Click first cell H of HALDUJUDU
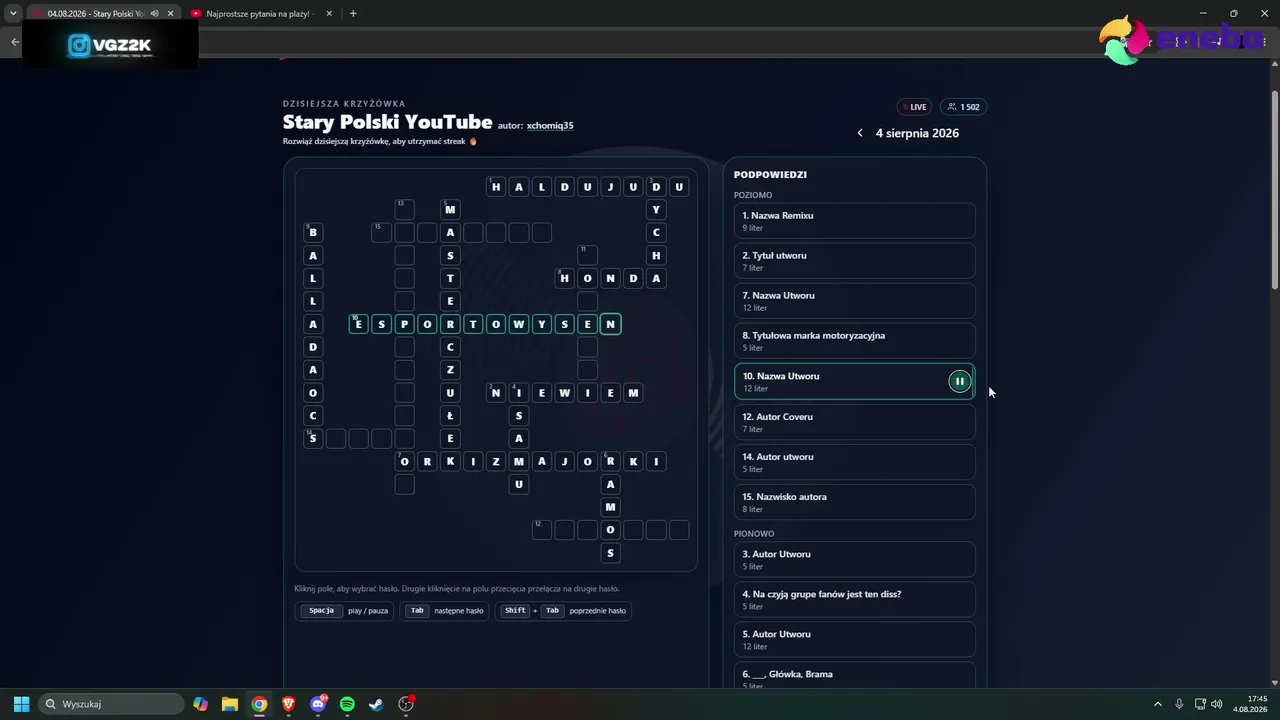1280x720 pixels. [496, 187]
